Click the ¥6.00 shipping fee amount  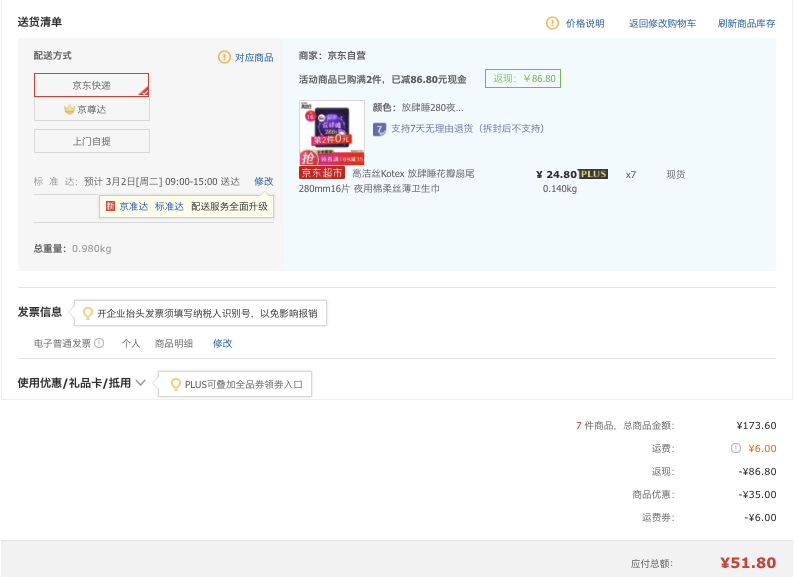pyautogui.click(x=762, y=448)
